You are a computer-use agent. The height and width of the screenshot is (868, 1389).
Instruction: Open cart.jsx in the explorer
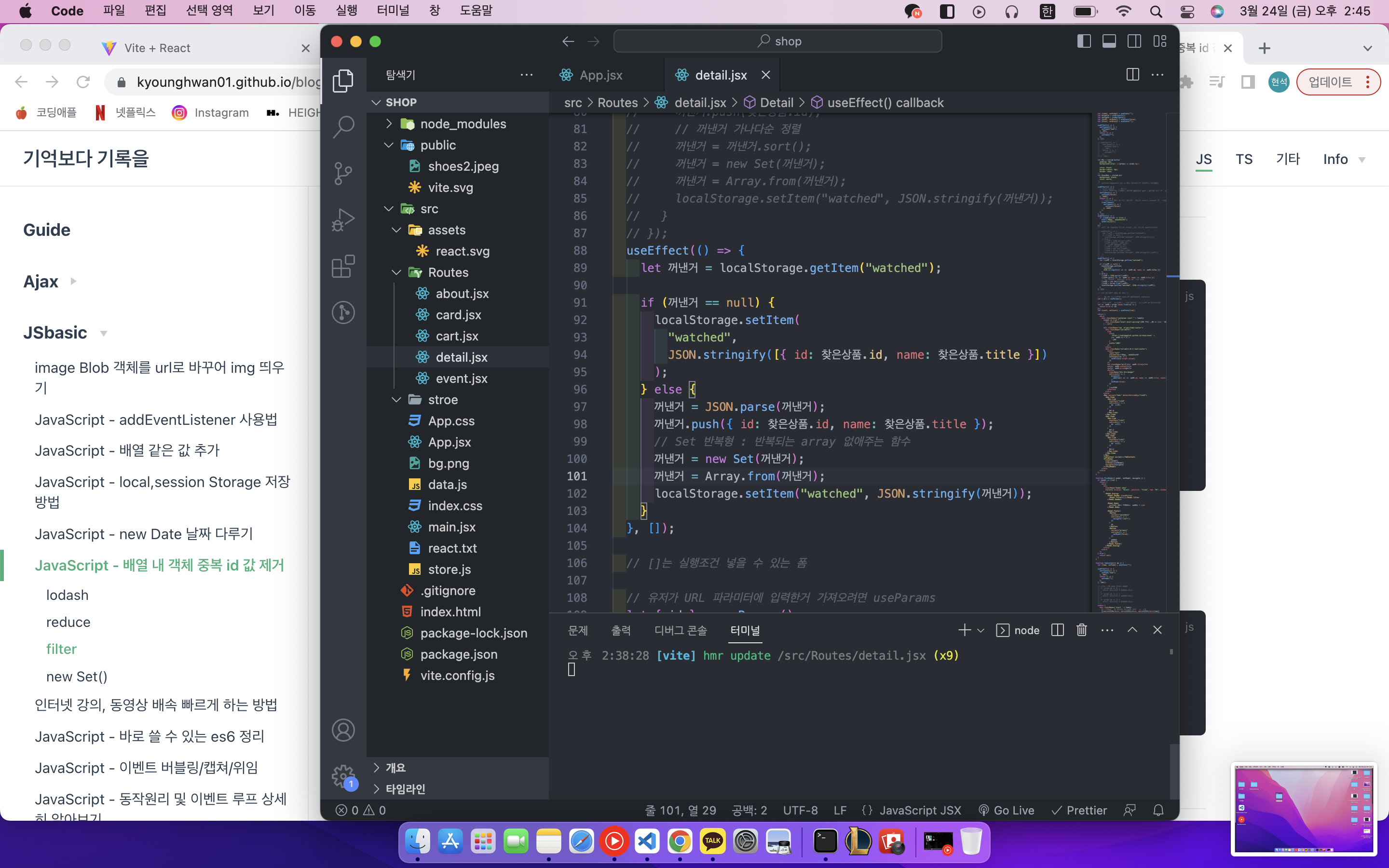pyautogui.click(x=458, y=336)
